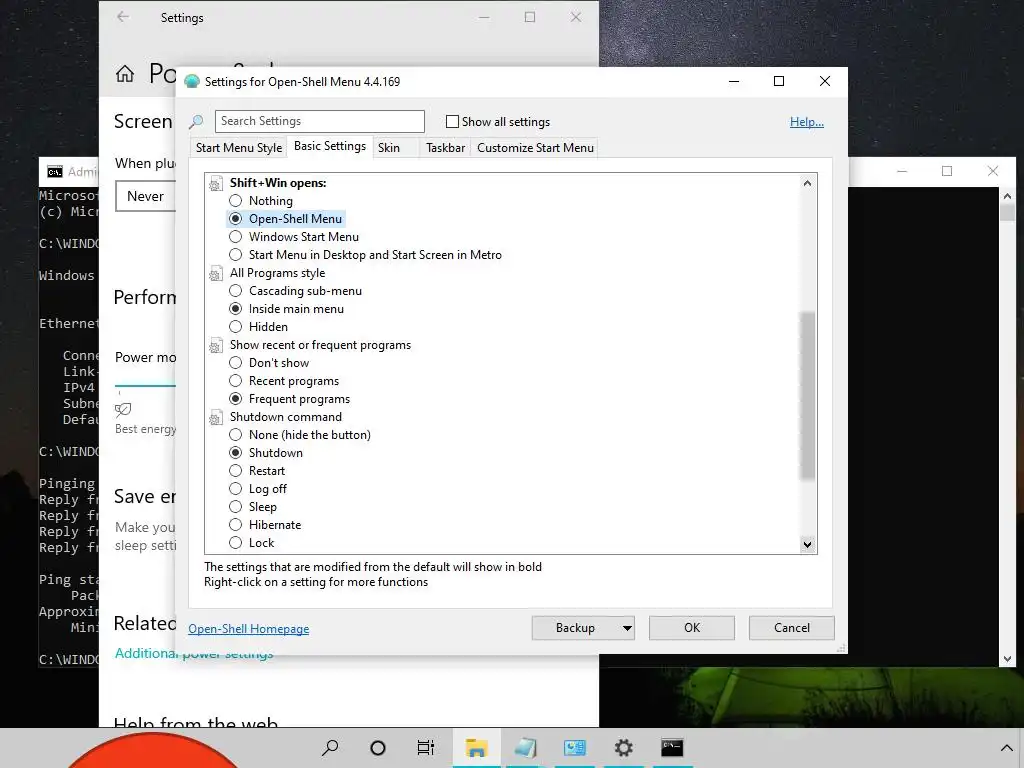
Task: Select Hidden under All Programs style
Action: (x=235, y=327)
